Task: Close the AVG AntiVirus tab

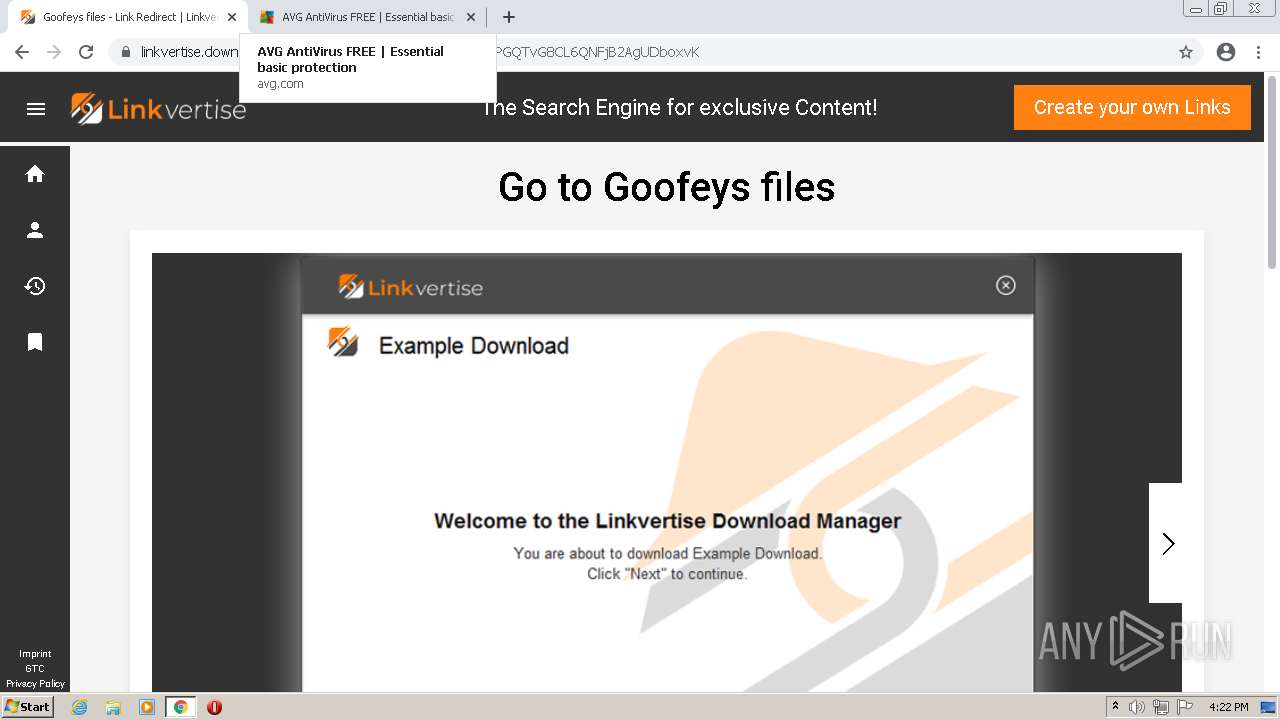Action: [x=471, y=17]
